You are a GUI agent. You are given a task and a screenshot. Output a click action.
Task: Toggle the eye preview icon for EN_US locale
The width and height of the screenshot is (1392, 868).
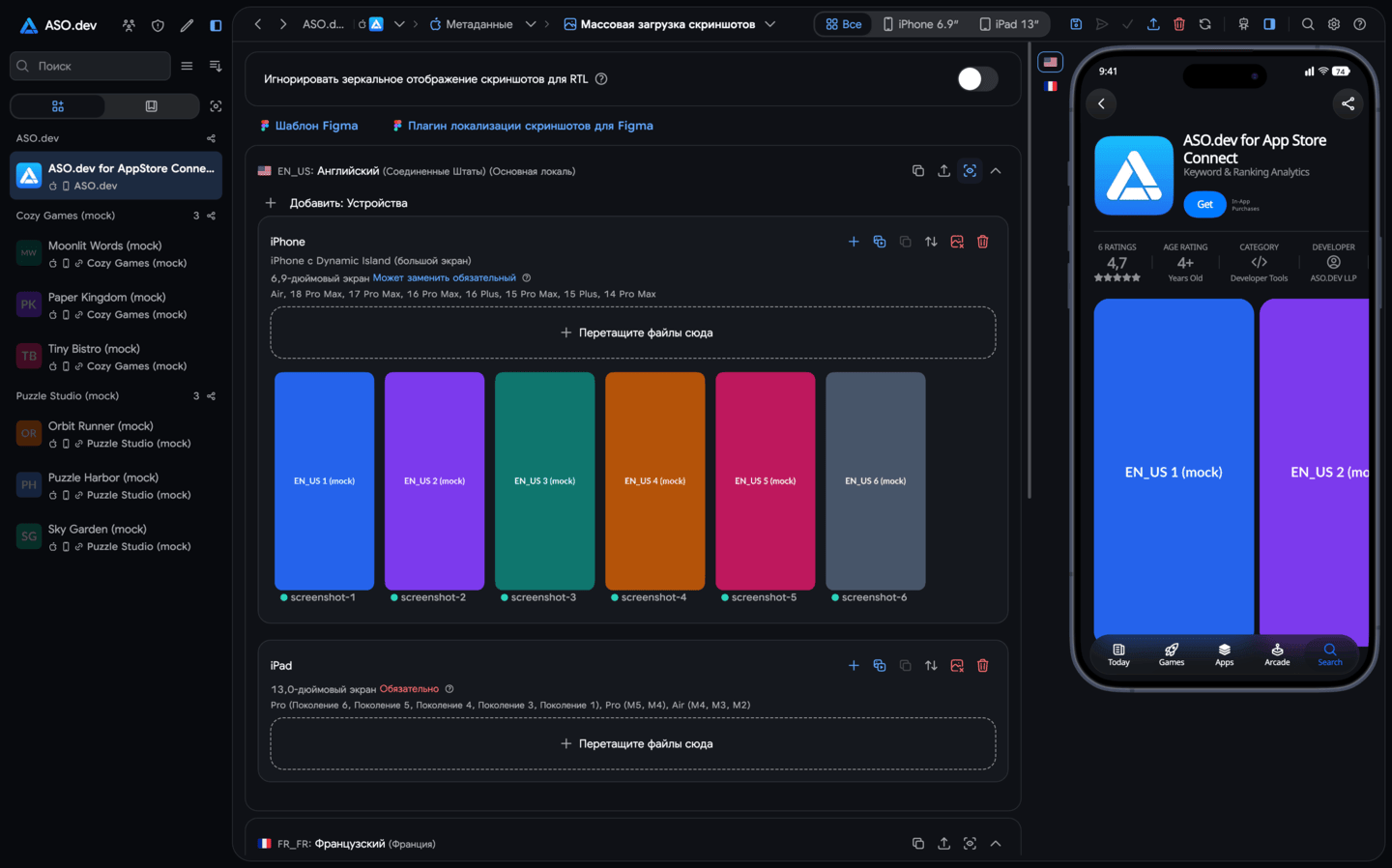[970, 171]
